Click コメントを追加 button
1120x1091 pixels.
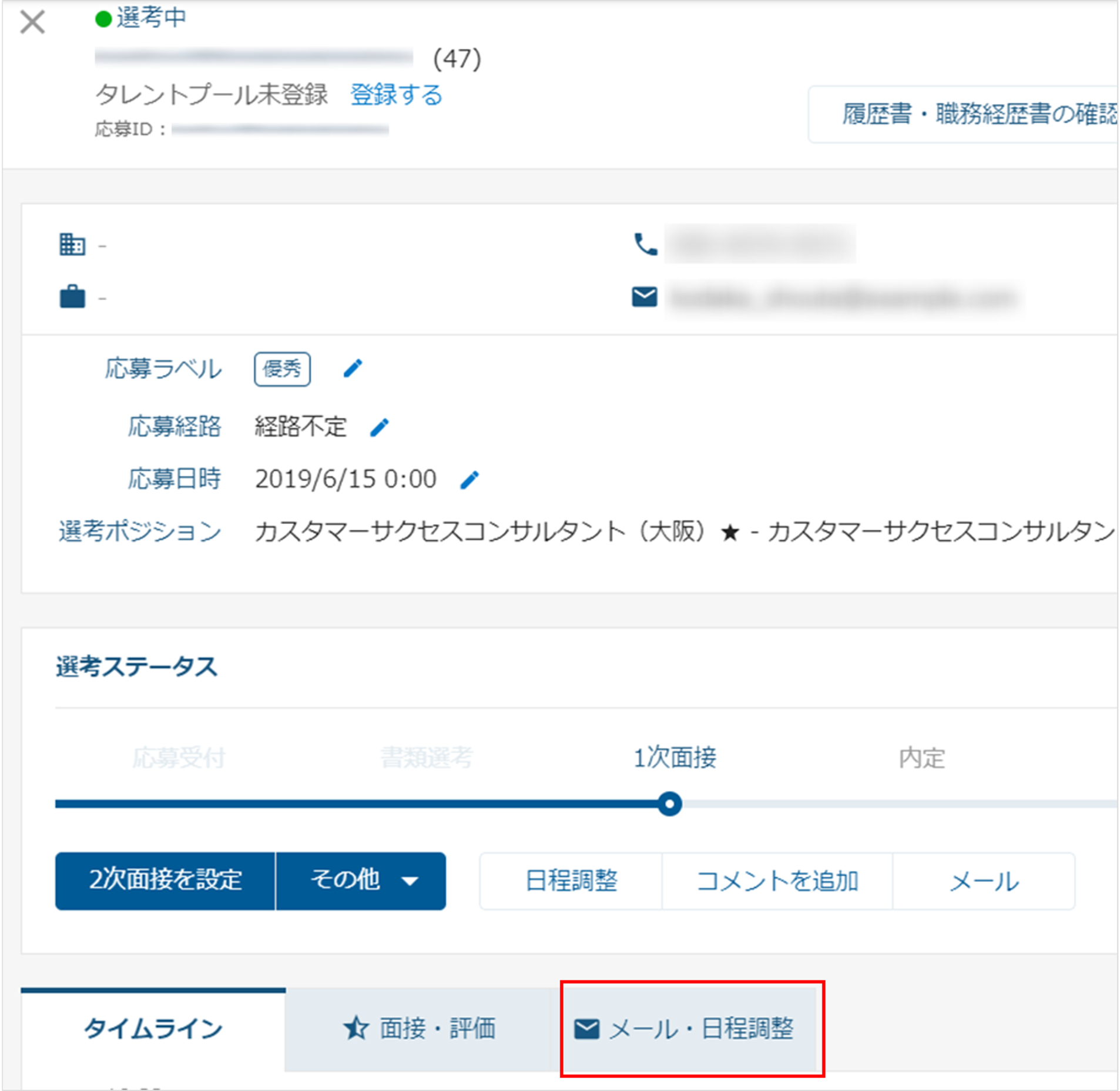coord(777,881)
